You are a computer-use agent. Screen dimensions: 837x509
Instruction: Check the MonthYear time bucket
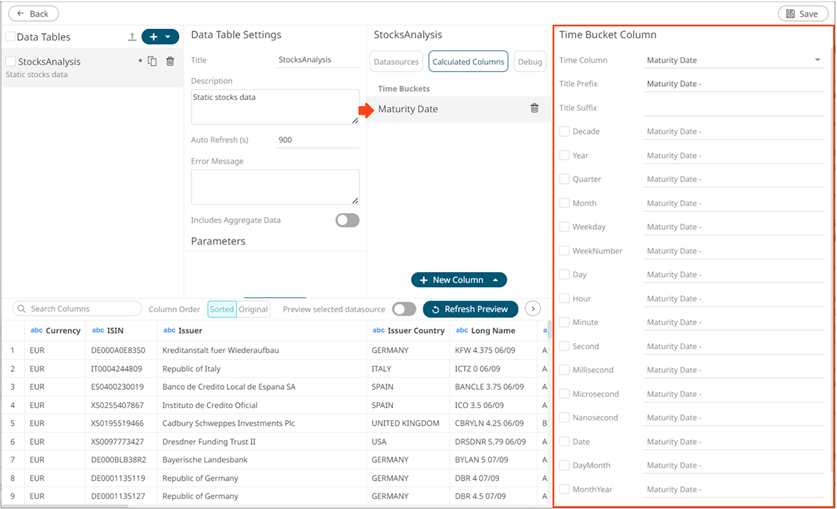(564, 489)
